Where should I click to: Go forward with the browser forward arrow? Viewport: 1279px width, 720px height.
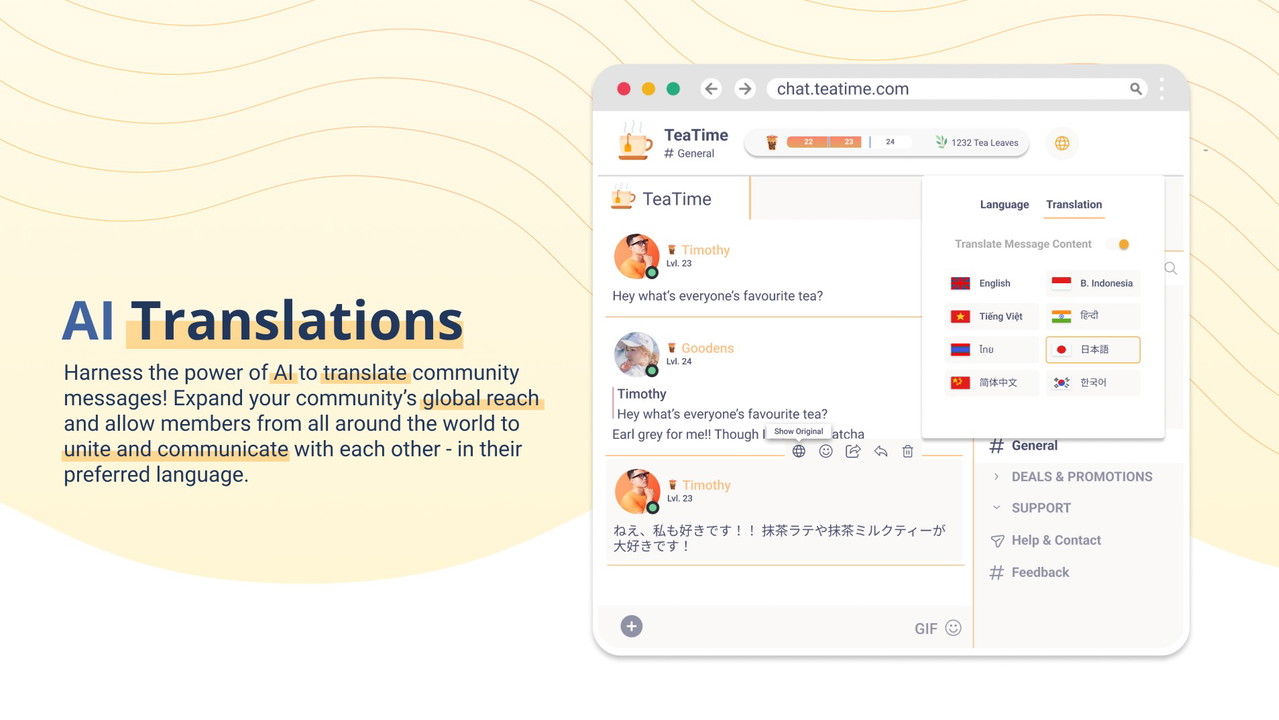click(x=744, y=89)
